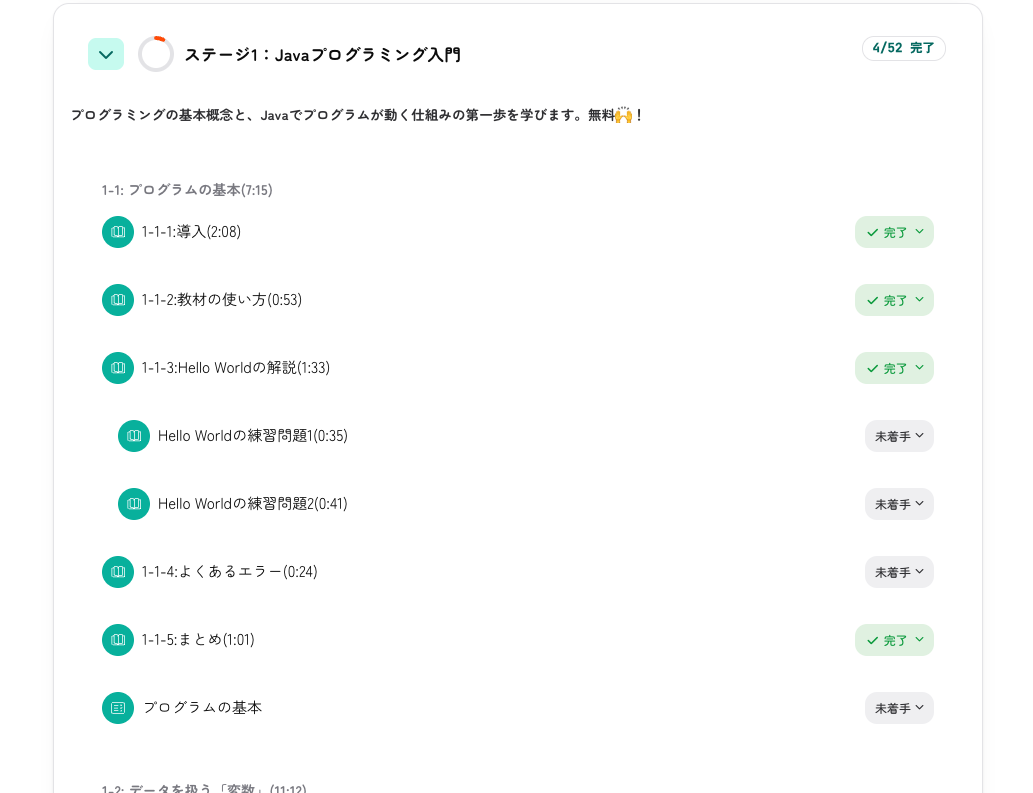Click the circular progress ring beside ステージ1
This screenshot has width=1033, height=793.
(156, 54)
